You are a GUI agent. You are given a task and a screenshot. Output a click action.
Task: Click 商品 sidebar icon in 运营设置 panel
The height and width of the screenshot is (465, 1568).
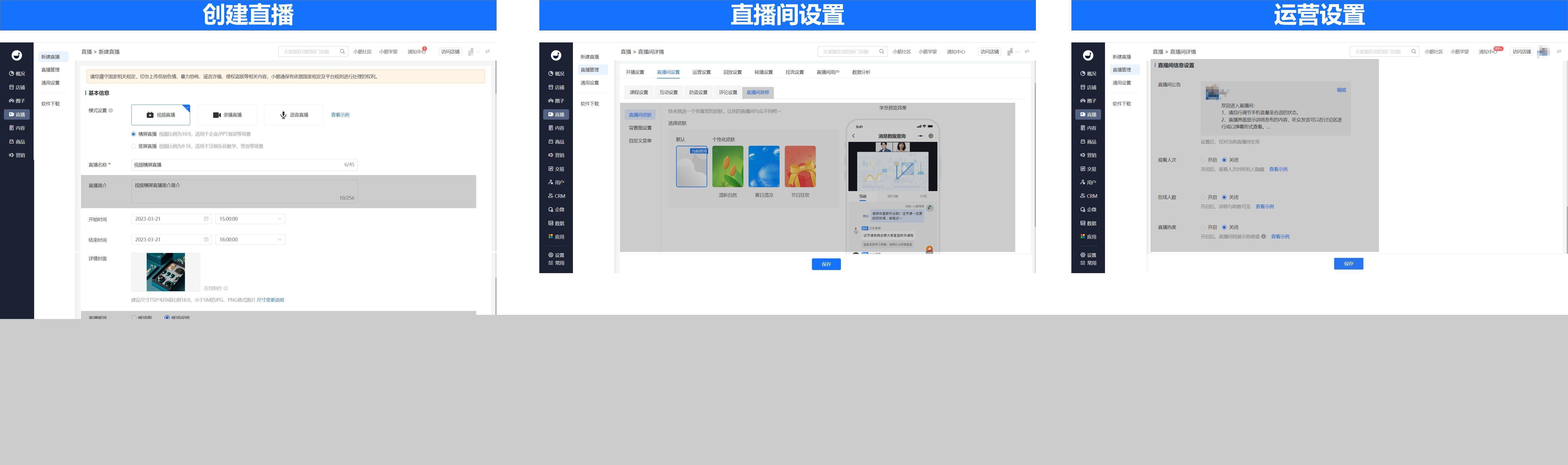click(1083, 141)
